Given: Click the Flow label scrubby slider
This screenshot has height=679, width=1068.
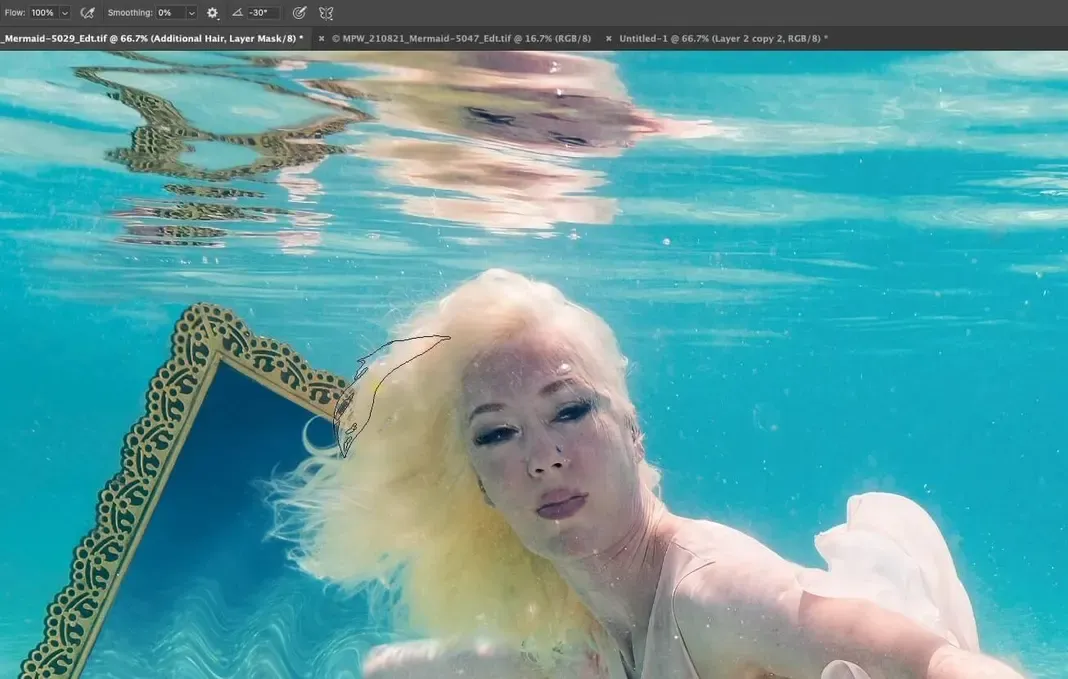Looking at the screenshot, I should (13, 13).
